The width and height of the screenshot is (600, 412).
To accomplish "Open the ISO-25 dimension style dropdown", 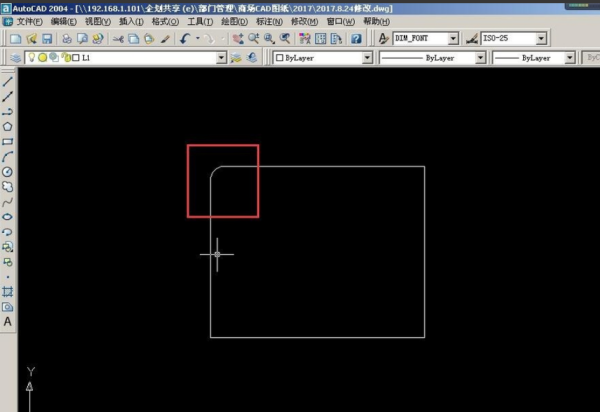I will (541, 38).
